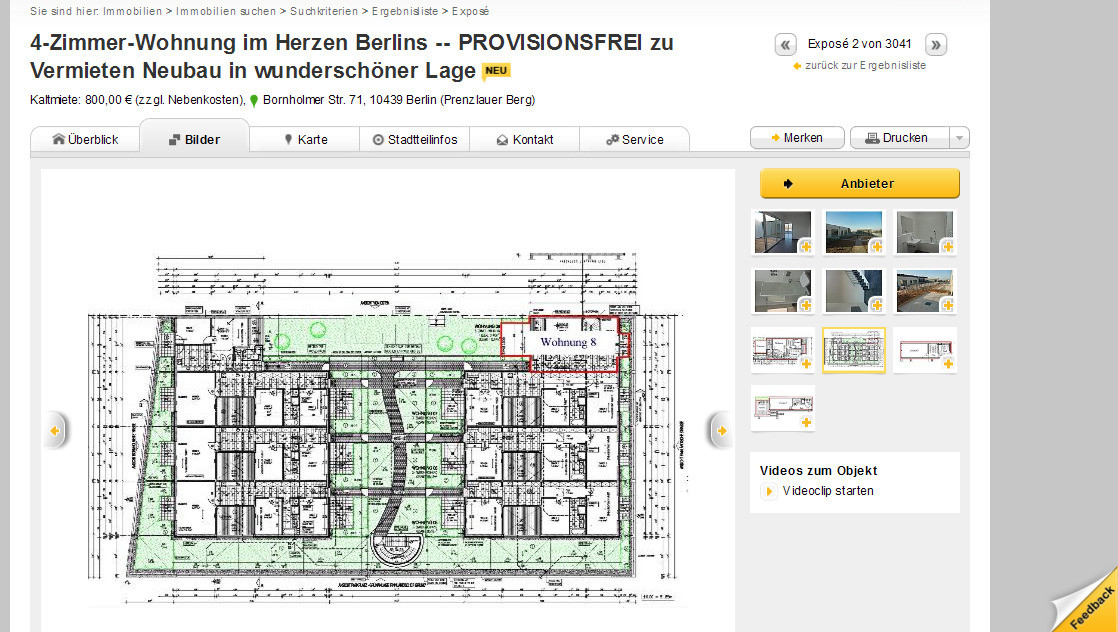Click the zurück zur Ergebnisliste link
Screen dimensions: 1118x632
[866, 65]
